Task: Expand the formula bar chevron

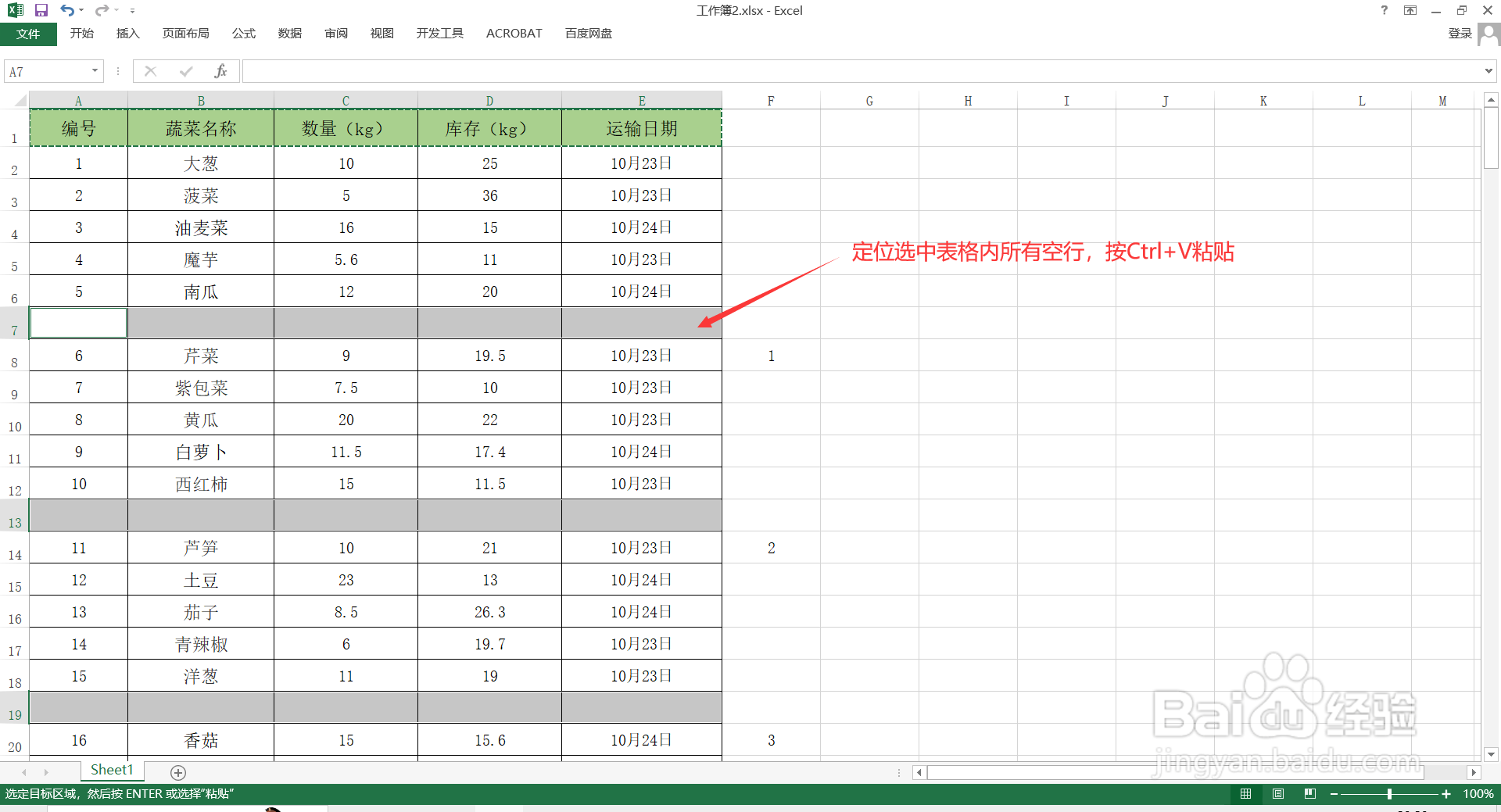Action: (x=1488, y=71)
